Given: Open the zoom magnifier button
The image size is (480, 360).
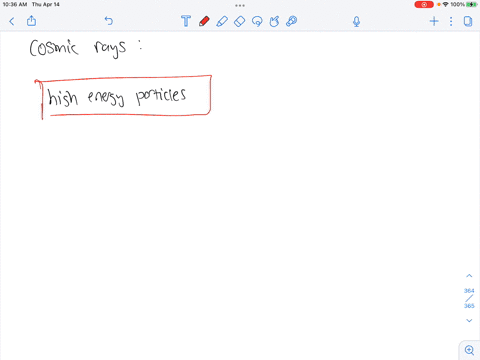Looking at the screenshot, I should click(x=469, y=350).
